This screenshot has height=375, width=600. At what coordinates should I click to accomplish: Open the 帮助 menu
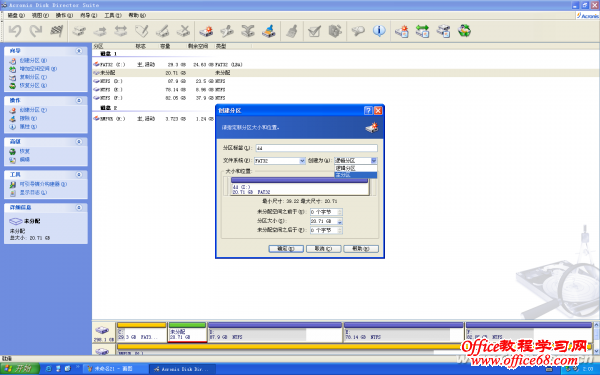click(137, 16)
